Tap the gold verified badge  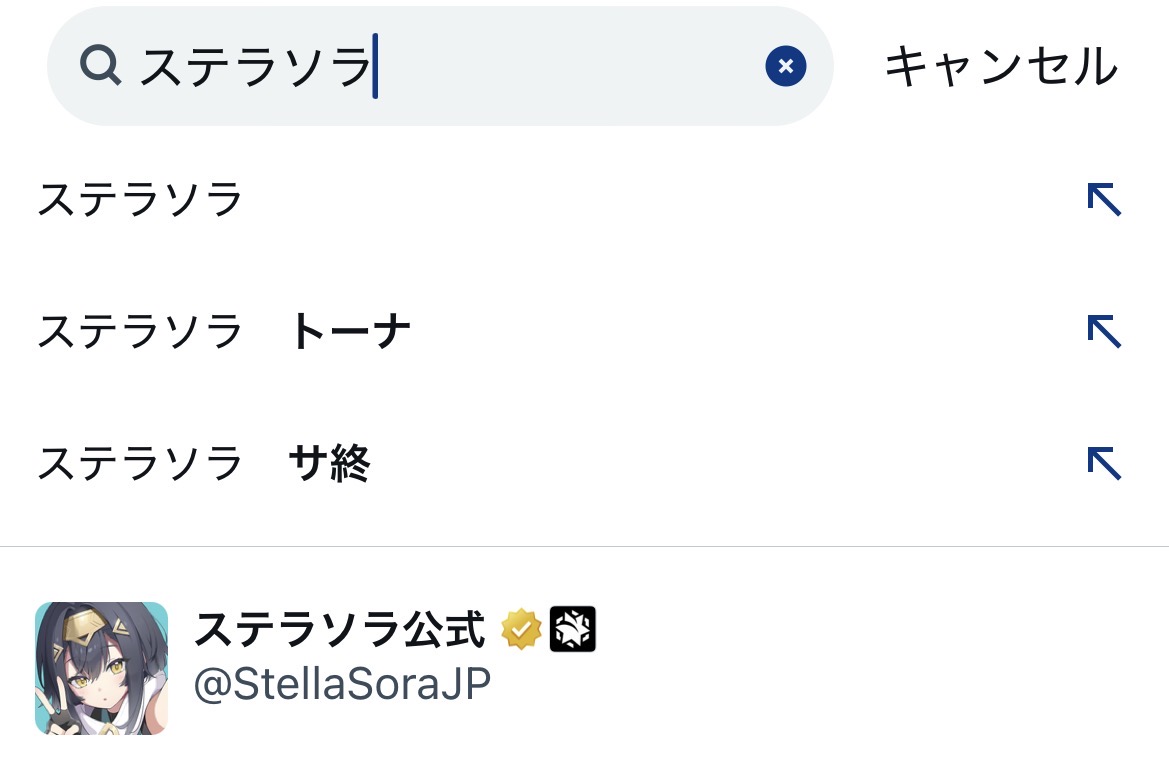click(x=521, y=629)
